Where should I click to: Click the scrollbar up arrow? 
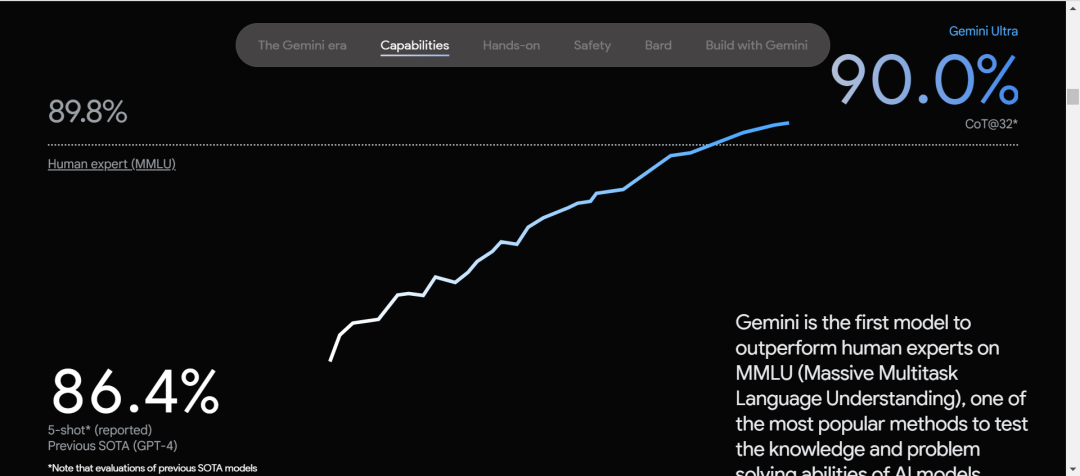click(x=1072, y=6)
